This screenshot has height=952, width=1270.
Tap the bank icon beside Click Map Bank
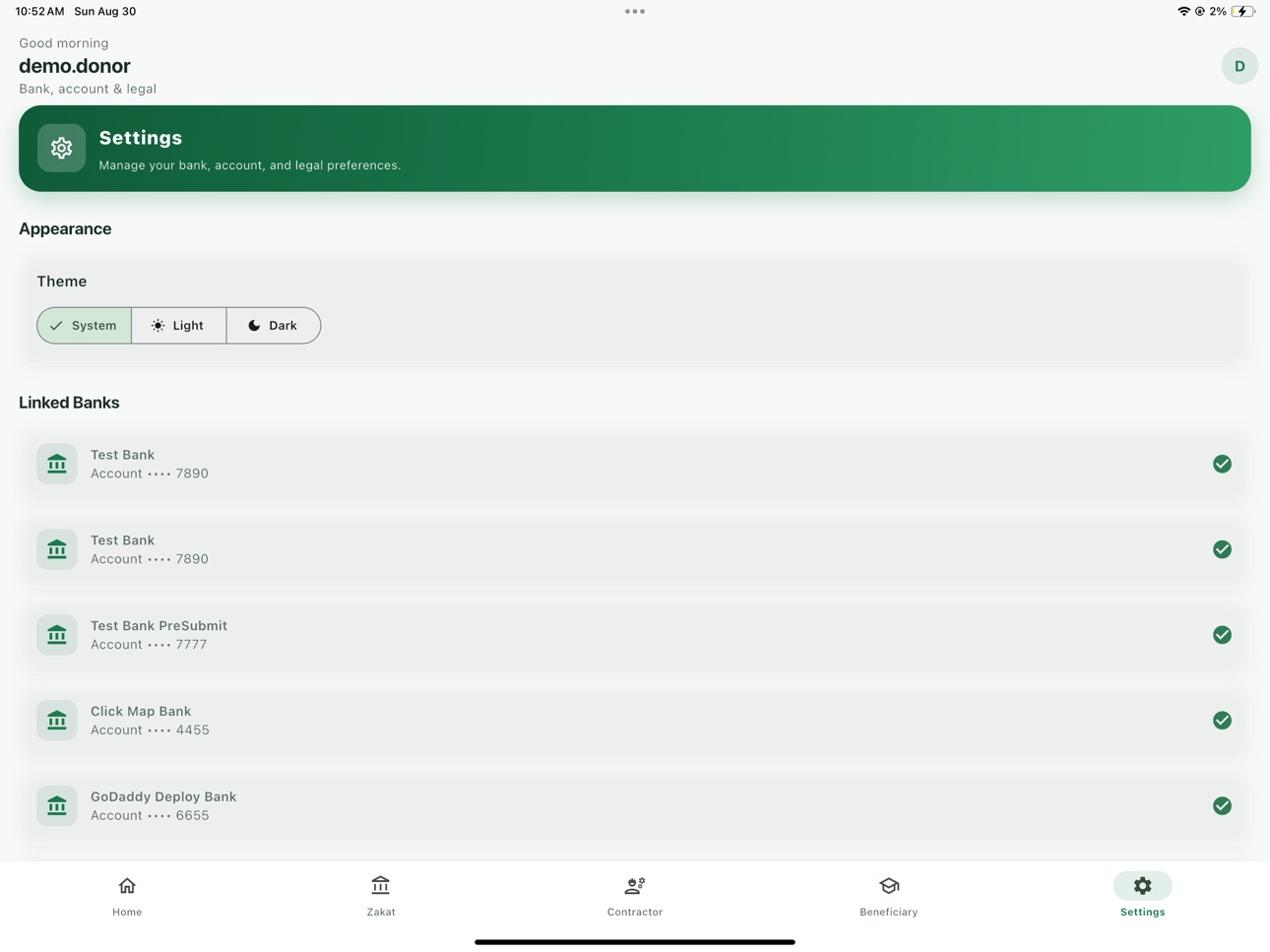pyautogui.click(x=57, y=721)
